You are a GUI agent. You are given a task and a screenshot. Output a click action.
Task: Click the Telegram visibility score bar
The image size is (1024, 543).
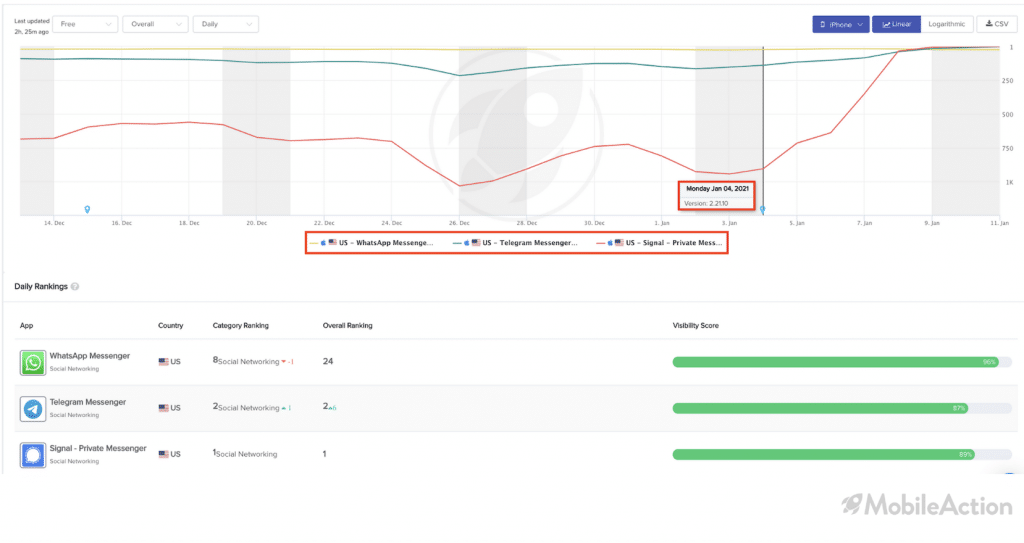(842, 408)
